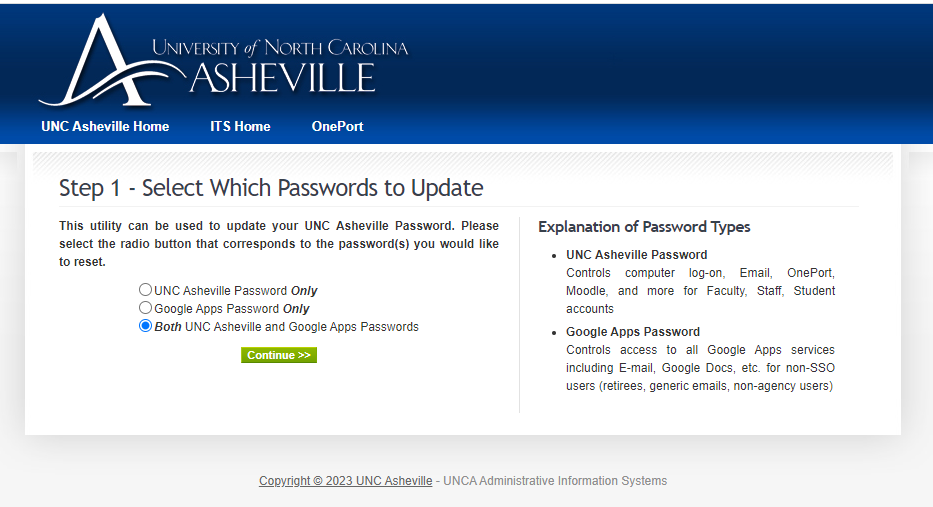Follow the Copyright © 2023 UNC Asheville link
The height and width of the screenshot is (507, 933).
345,481
